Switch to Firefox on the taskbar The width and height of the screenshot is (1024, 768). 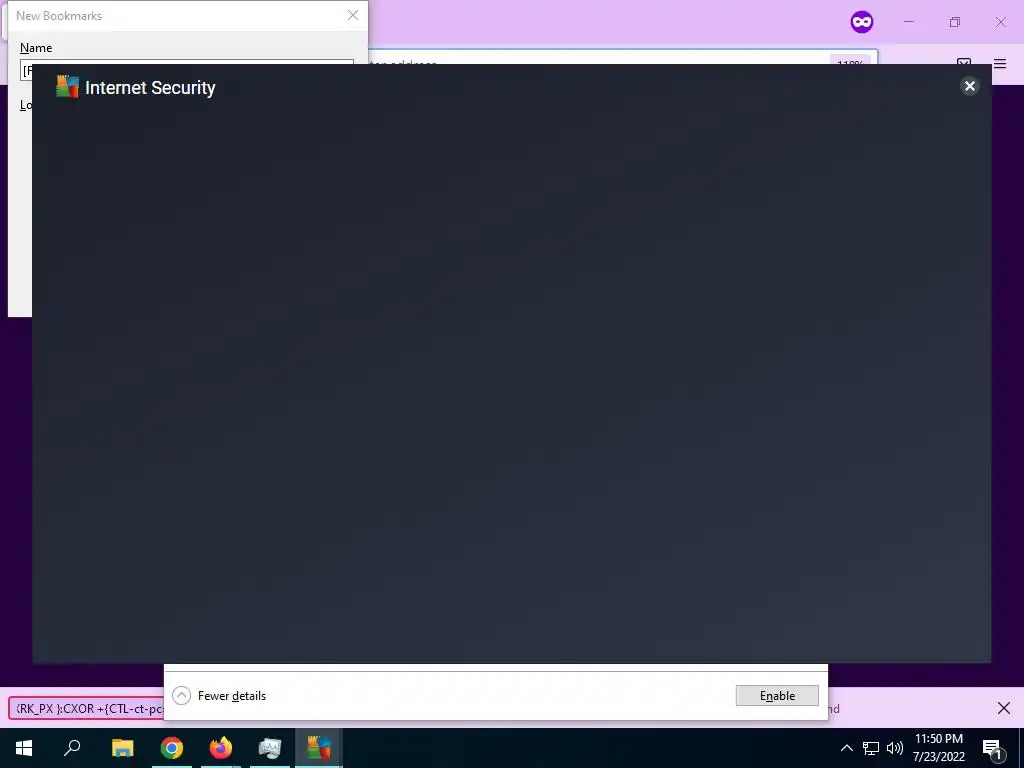[x=221, y=748]
